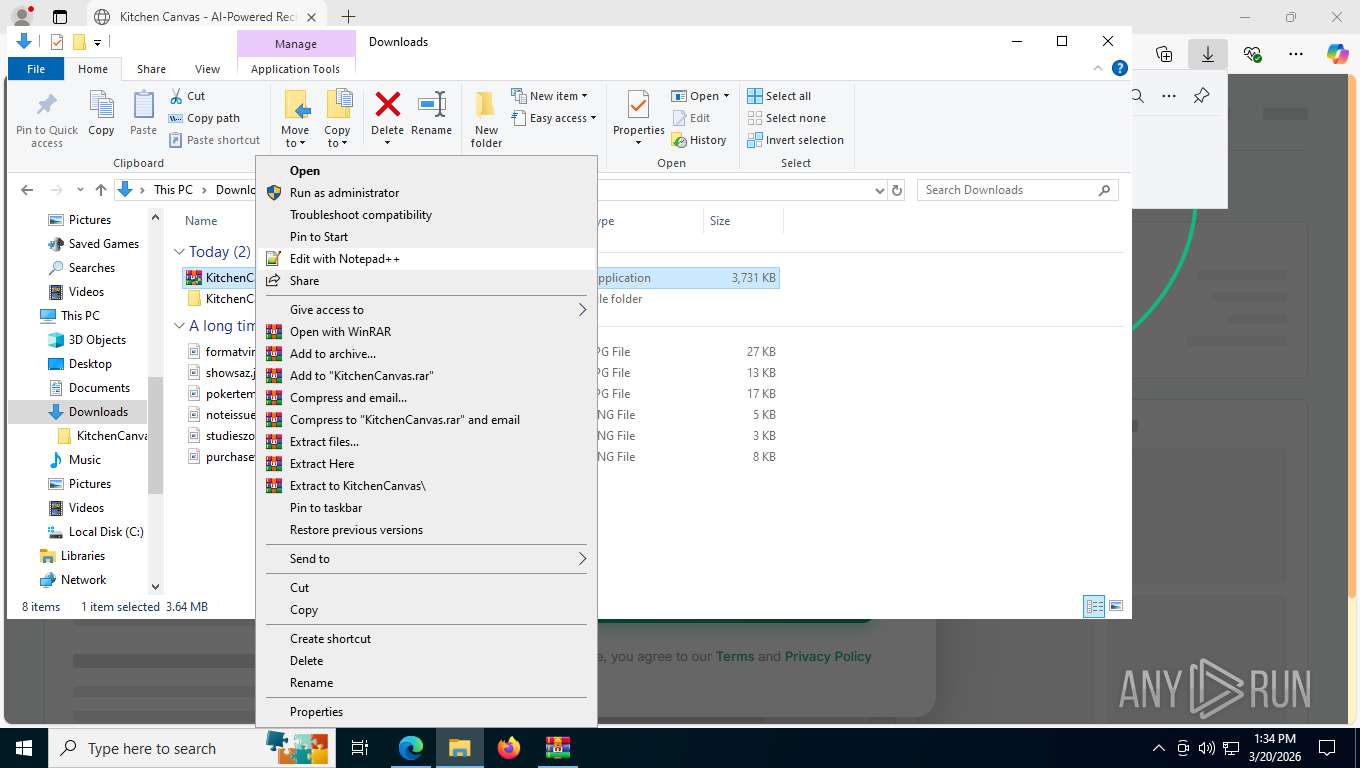The height and width of the screenshot is (768, 1360).
Task: Click the Search Downloads field
Action: [x=1017, y=190]
